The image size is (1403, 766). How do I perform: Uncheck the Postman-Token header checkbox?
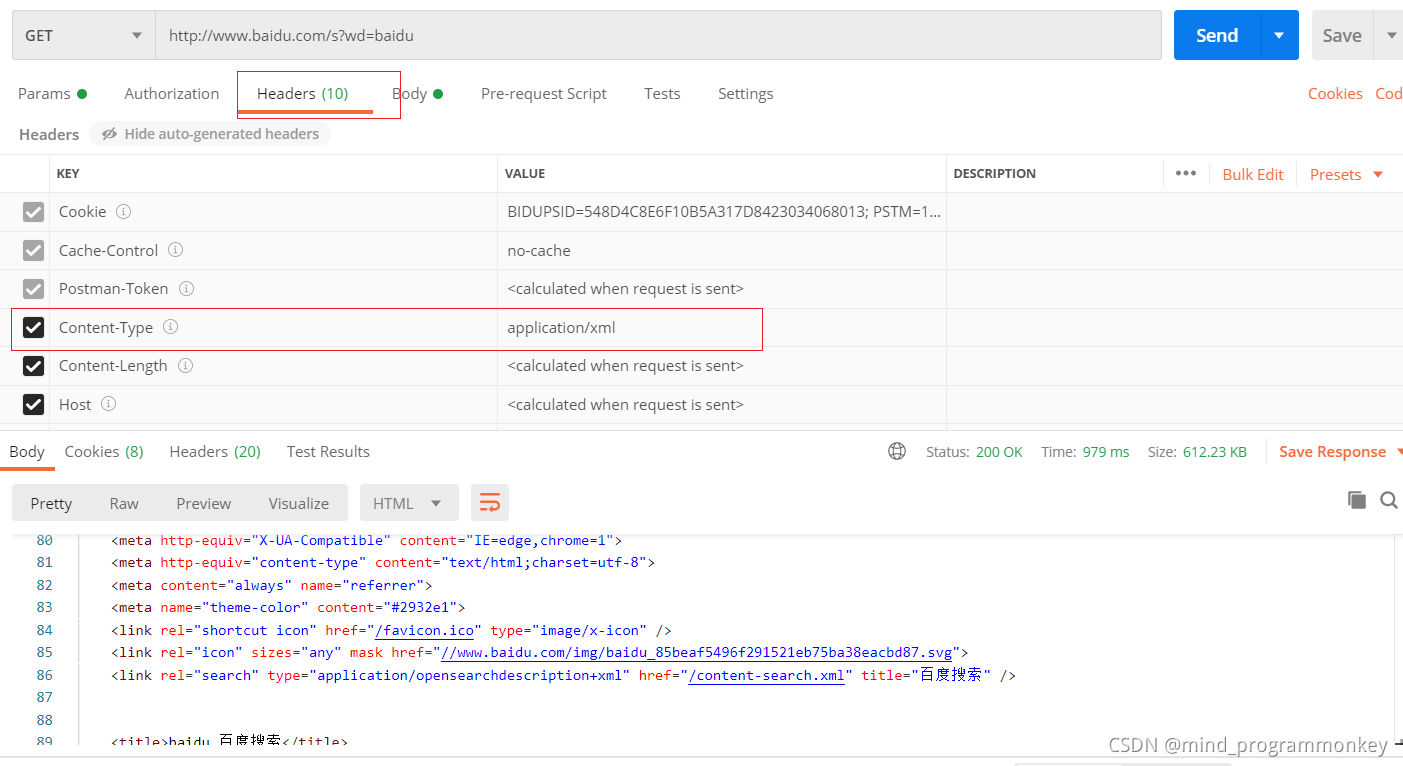[x=33, y=289]
